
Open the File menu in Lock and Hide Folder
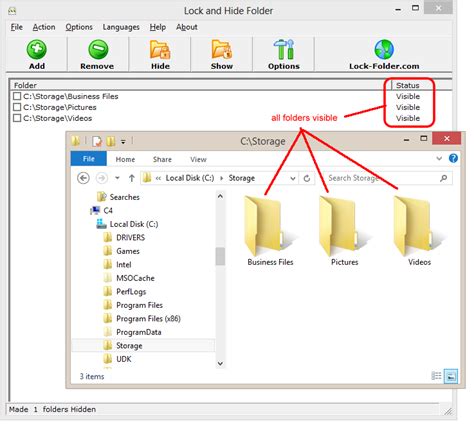coord(17,27)
